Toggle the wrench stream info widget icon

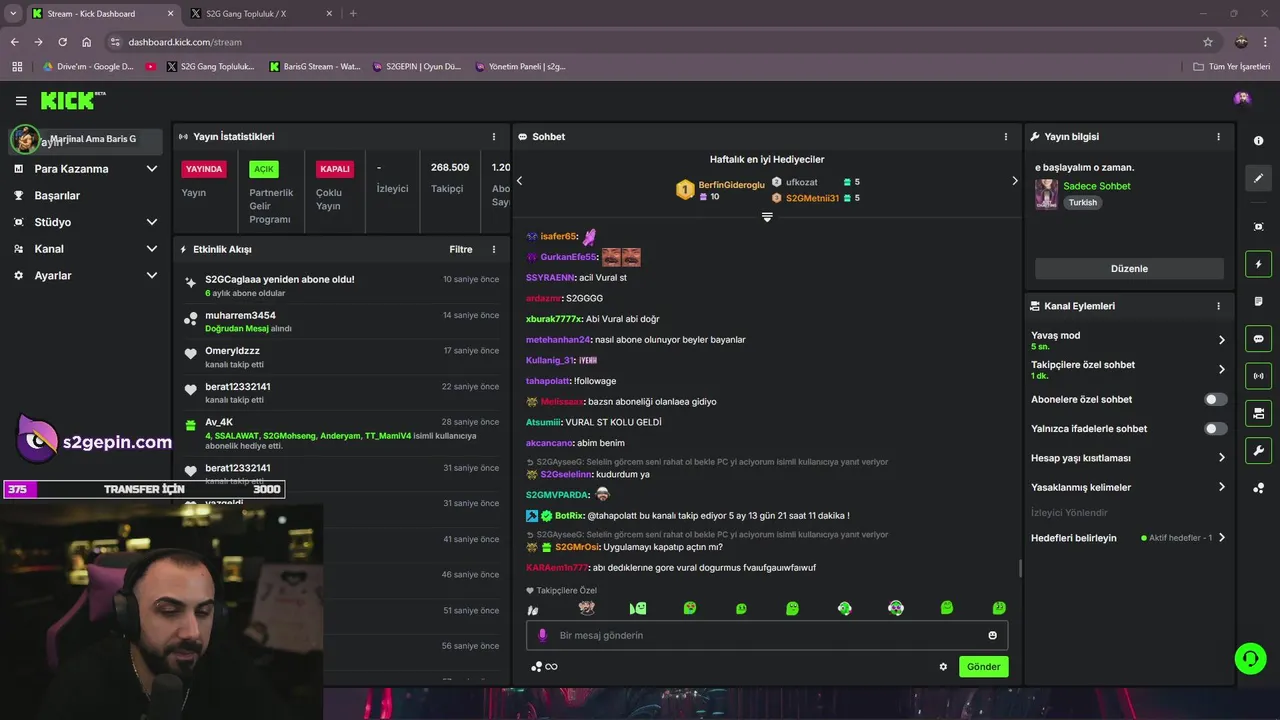(1258, 450)
